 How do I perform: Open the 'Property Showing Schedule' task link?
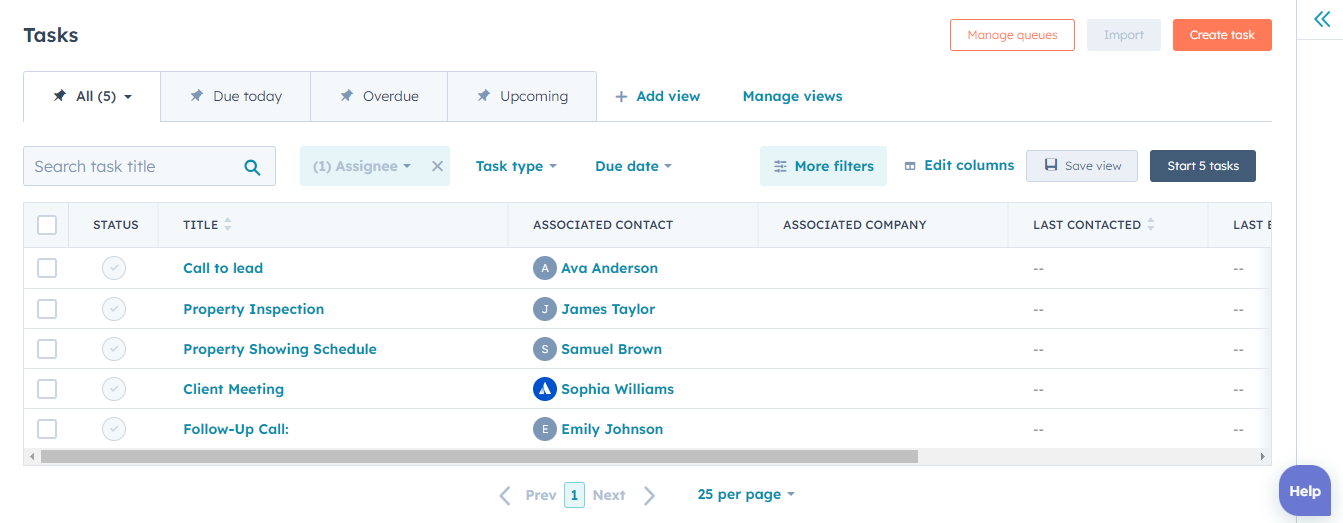pyautogui.click(x=280, y=349)
